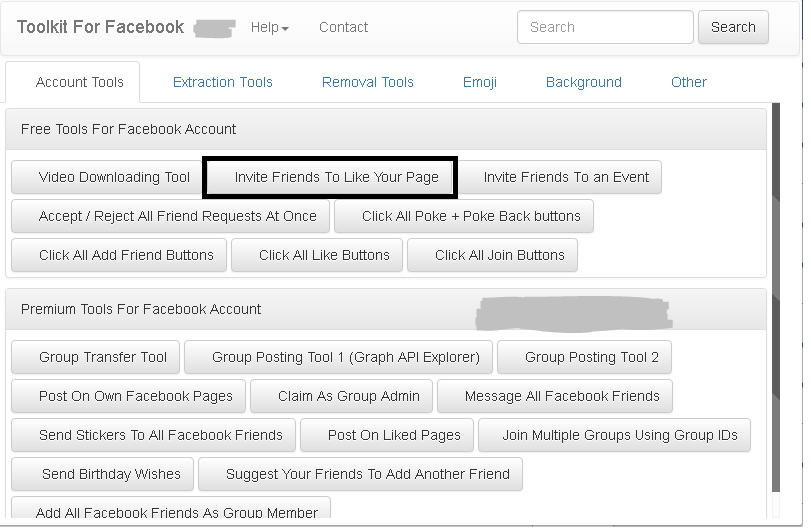This screenshot has height=528, width=811.
Task: Open the Emoji tab
Action: pyautogui.click(x=480, y=82)
